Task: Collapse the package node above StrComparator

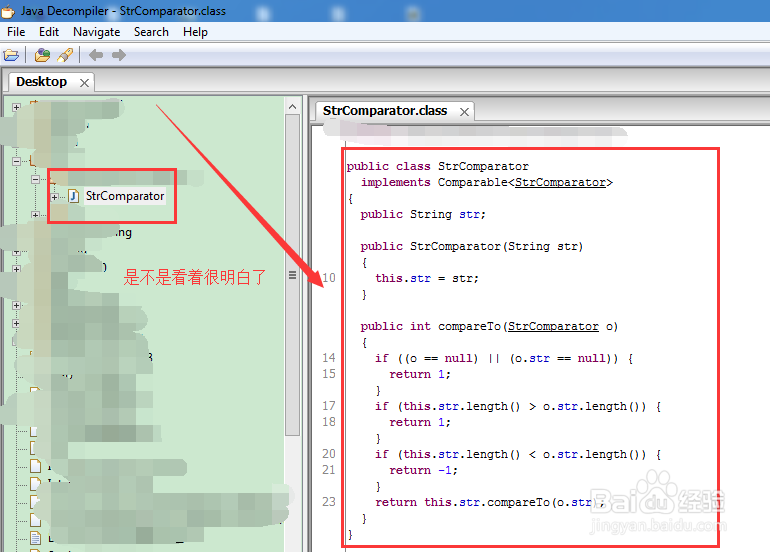Action: (35, 179)
